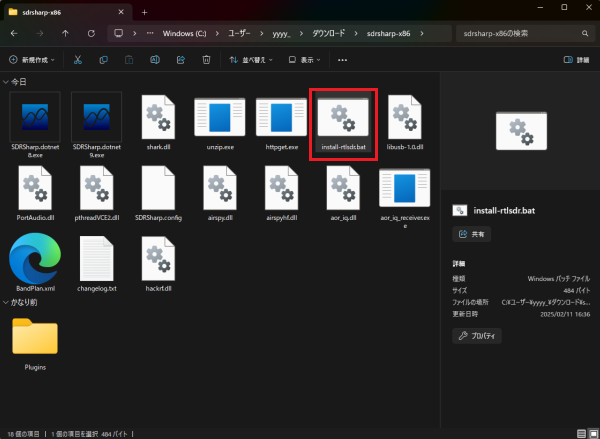Select BandPlan.xml Edge icon
Screen dimensions: 600x439
click(x=35, y=258)
